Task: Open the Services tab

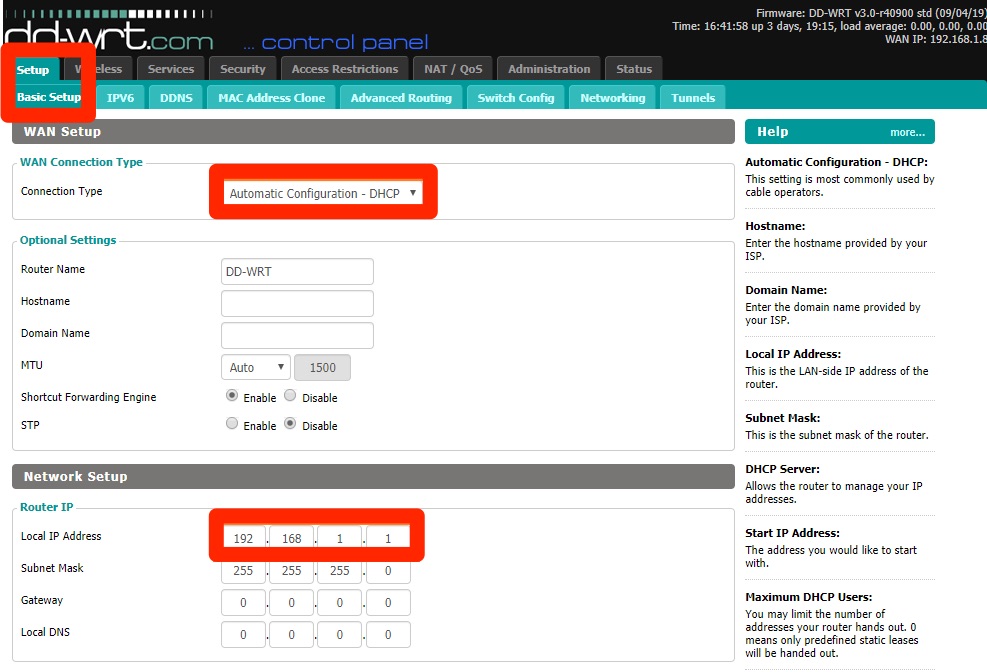Action: point(171,69)
